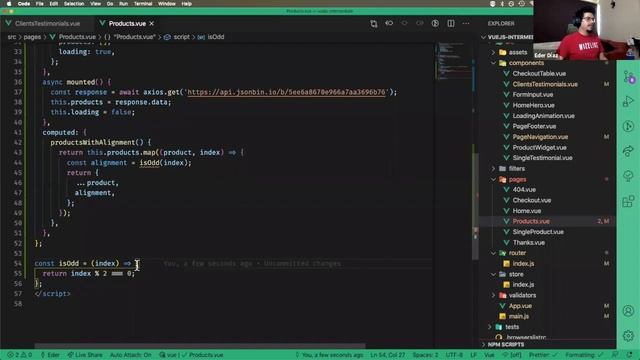Open App.vue file

click(520, 306)
